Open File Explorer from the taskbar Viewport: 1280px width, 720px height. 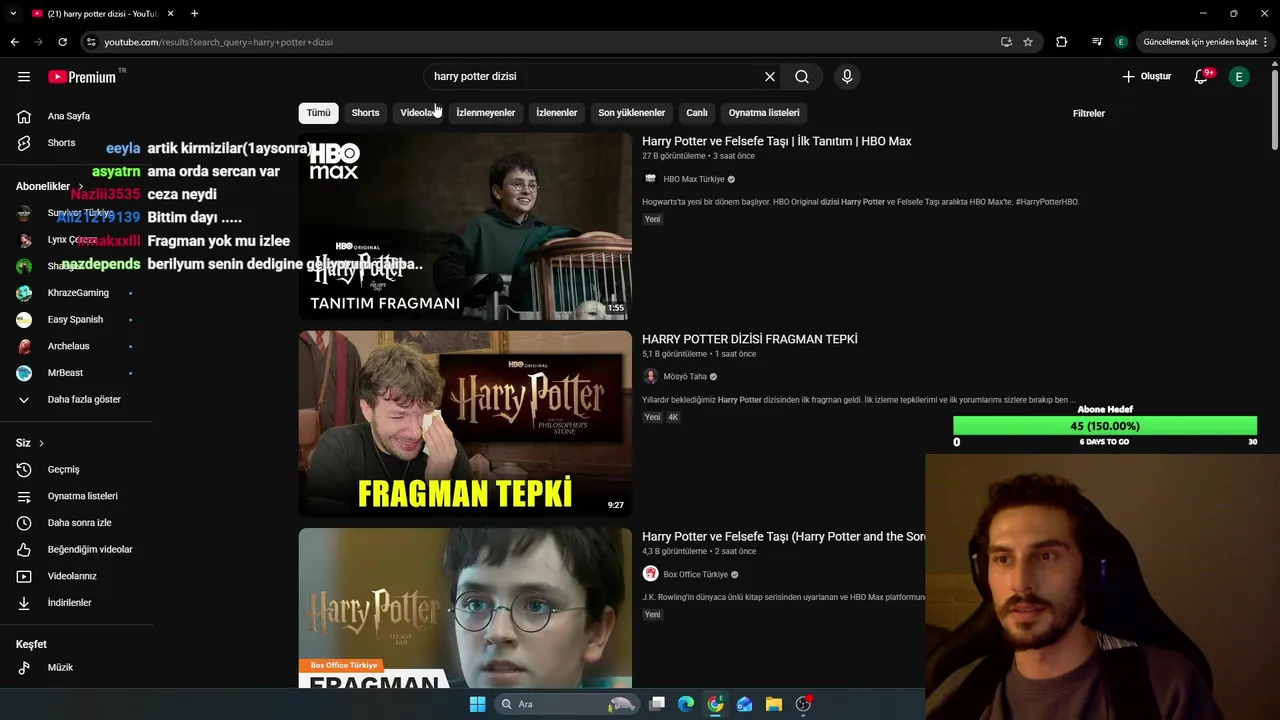pyautogui.click(x=774, y=704)
